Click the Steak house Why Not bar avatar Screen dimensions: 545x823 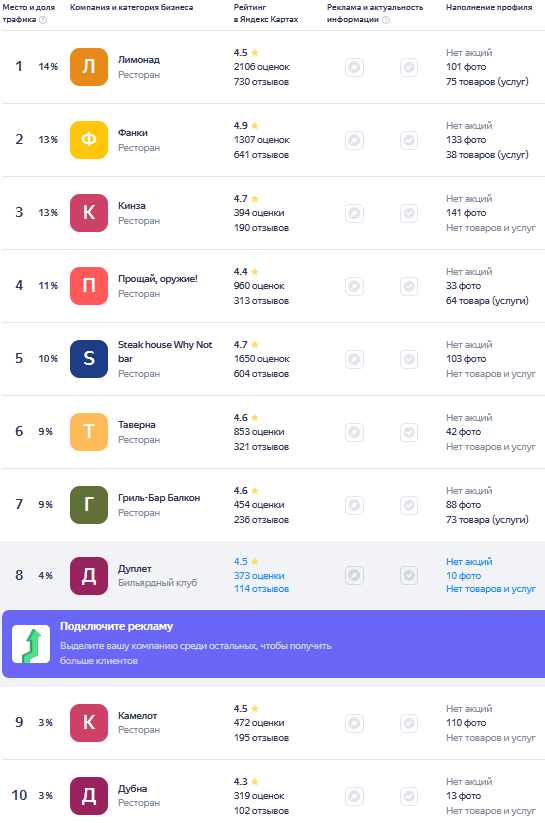[89, 358]
